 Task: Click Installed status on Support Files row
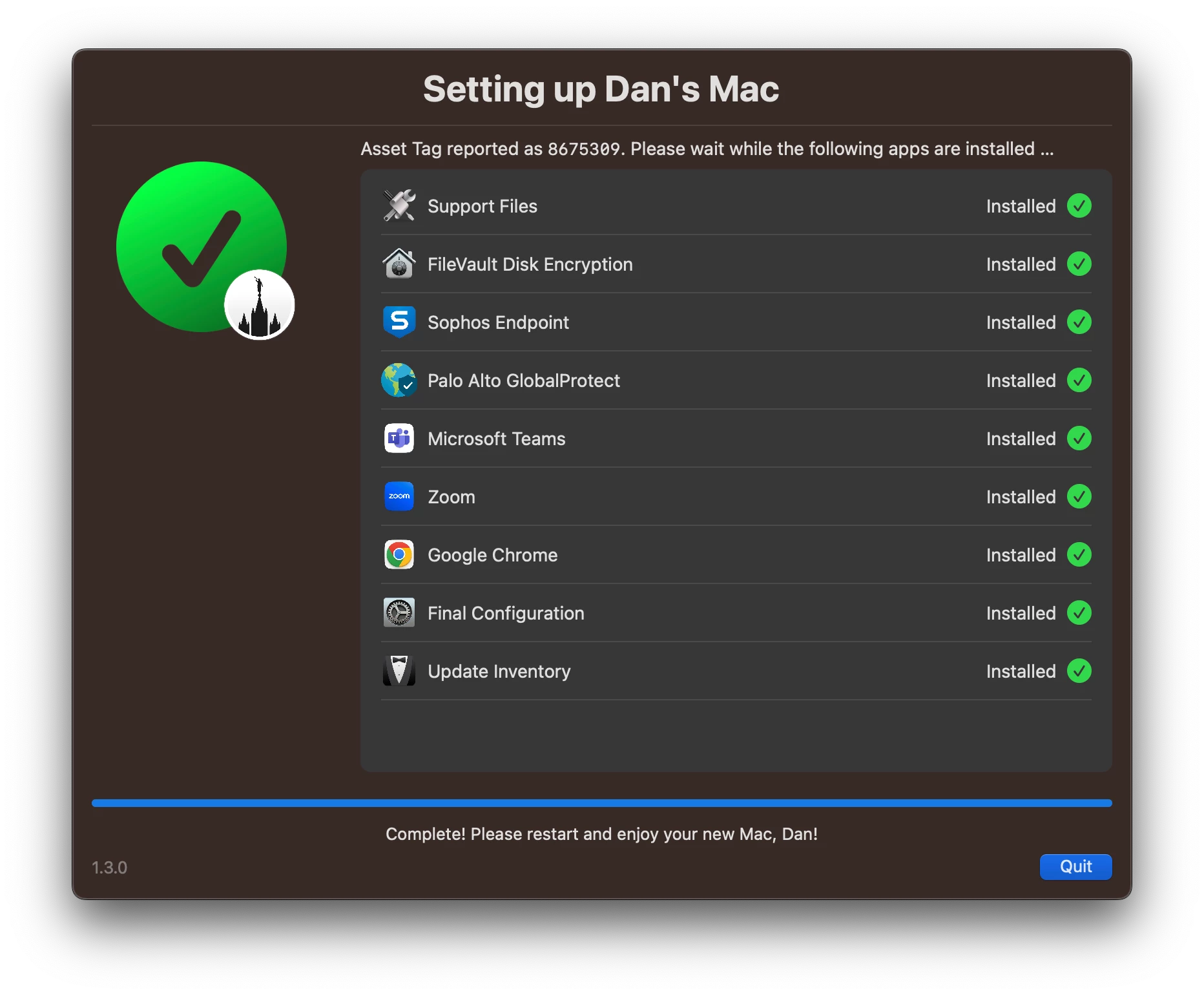1021,206
